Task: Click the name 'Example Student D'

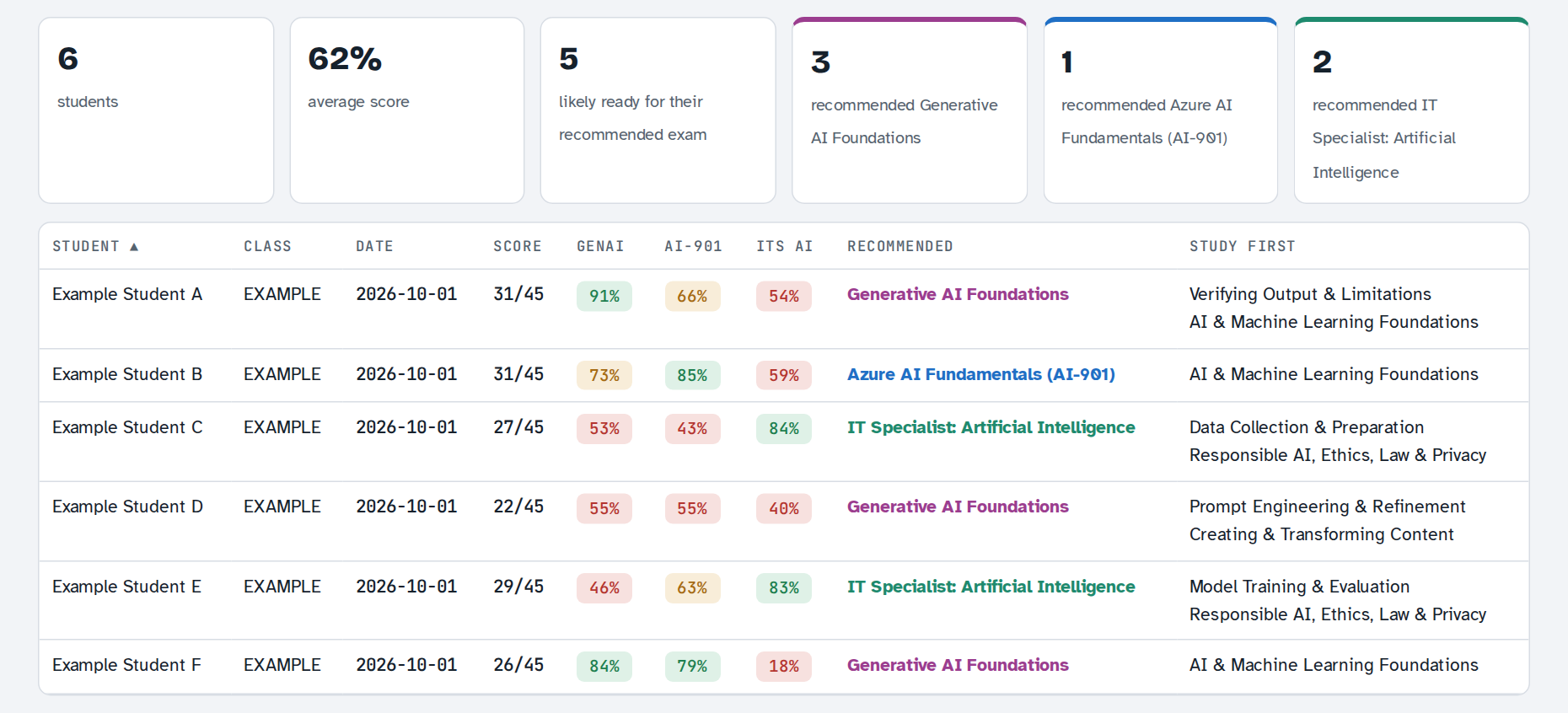Action: 127,507
